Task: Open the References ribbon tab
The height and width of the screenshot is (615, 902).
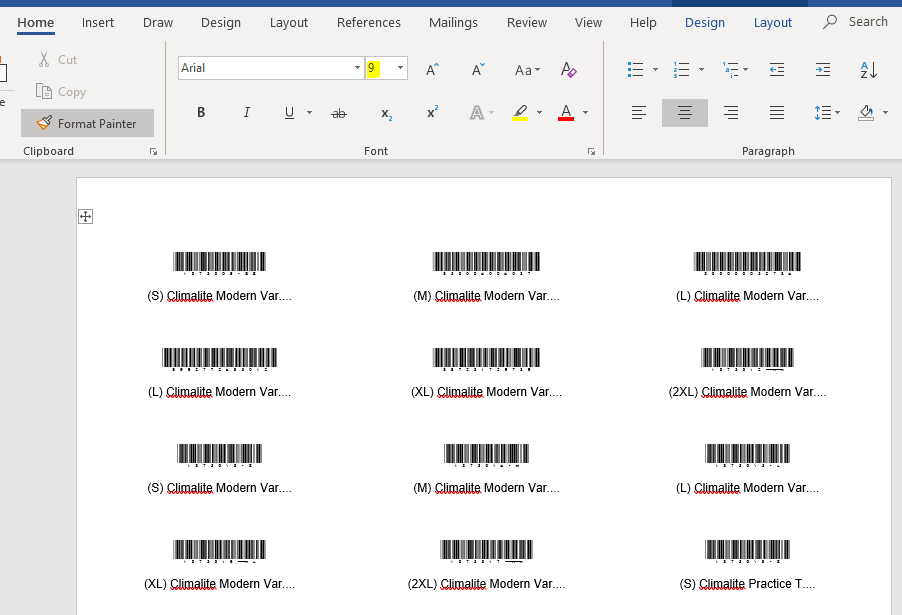Action: click(368, 22)
